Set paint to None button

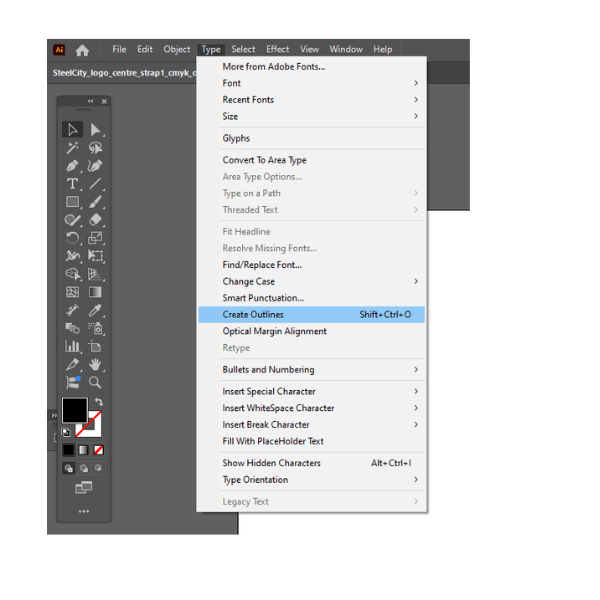(98, 450)
